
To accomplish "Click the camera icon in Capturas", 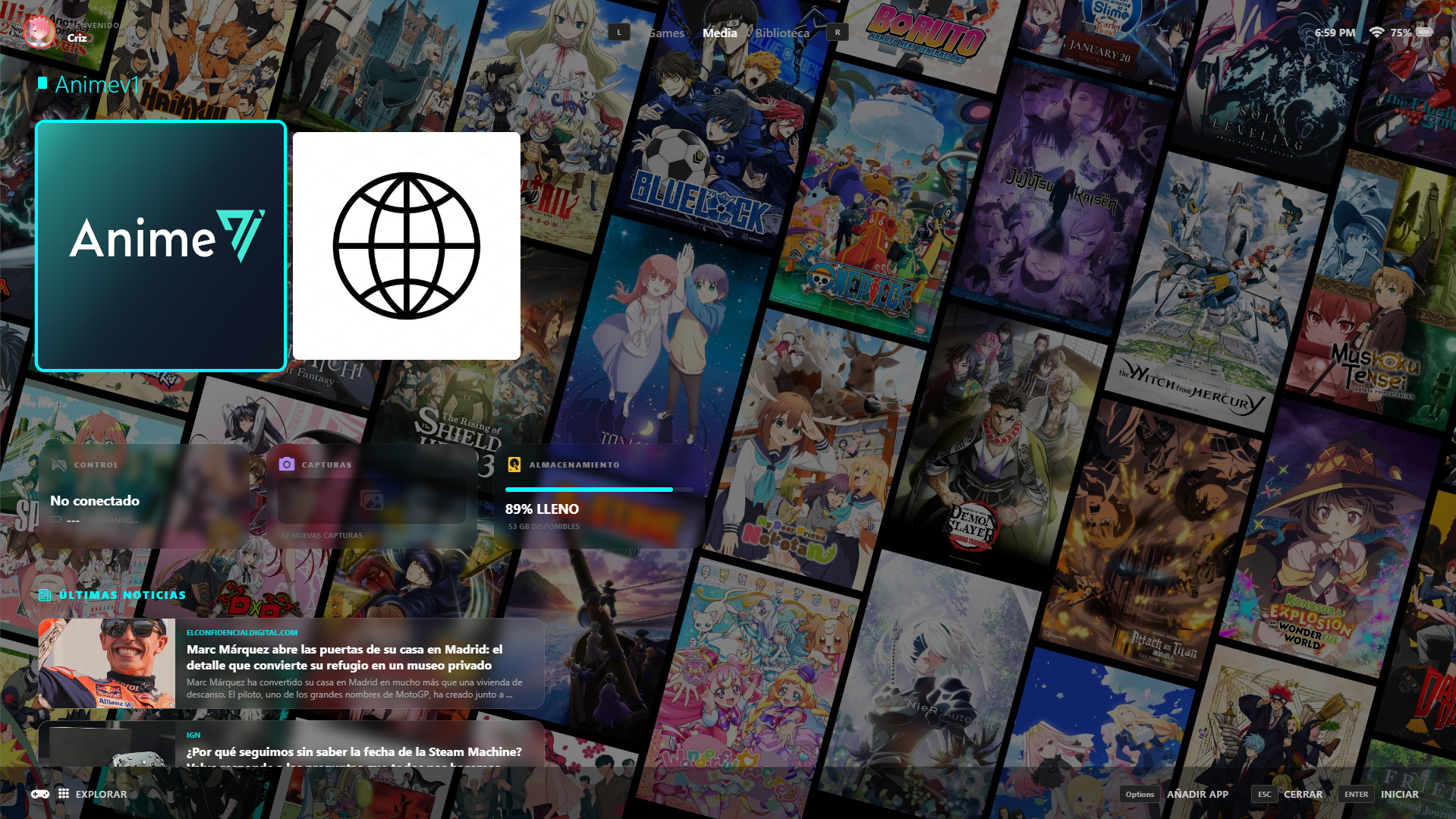I will pyautogui.click(x=287, y=464).
